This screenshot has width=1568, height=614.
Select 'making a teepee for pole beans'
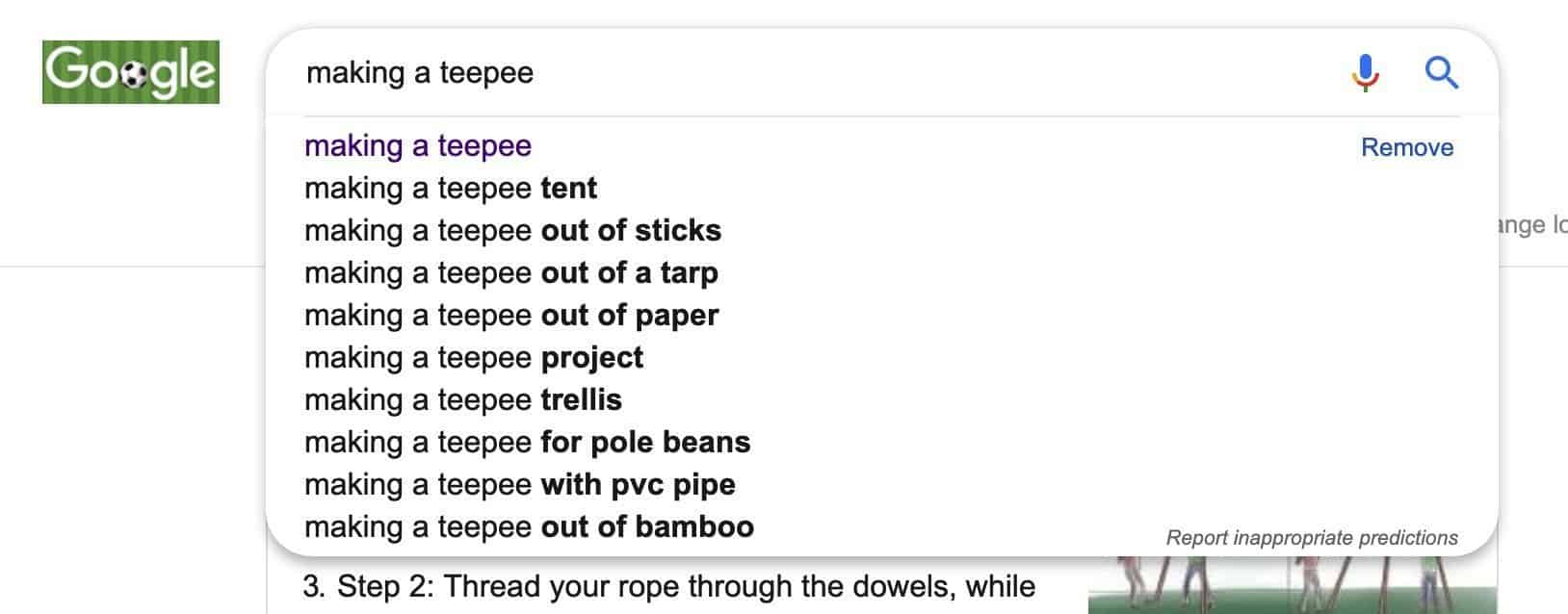click(526, 442)
